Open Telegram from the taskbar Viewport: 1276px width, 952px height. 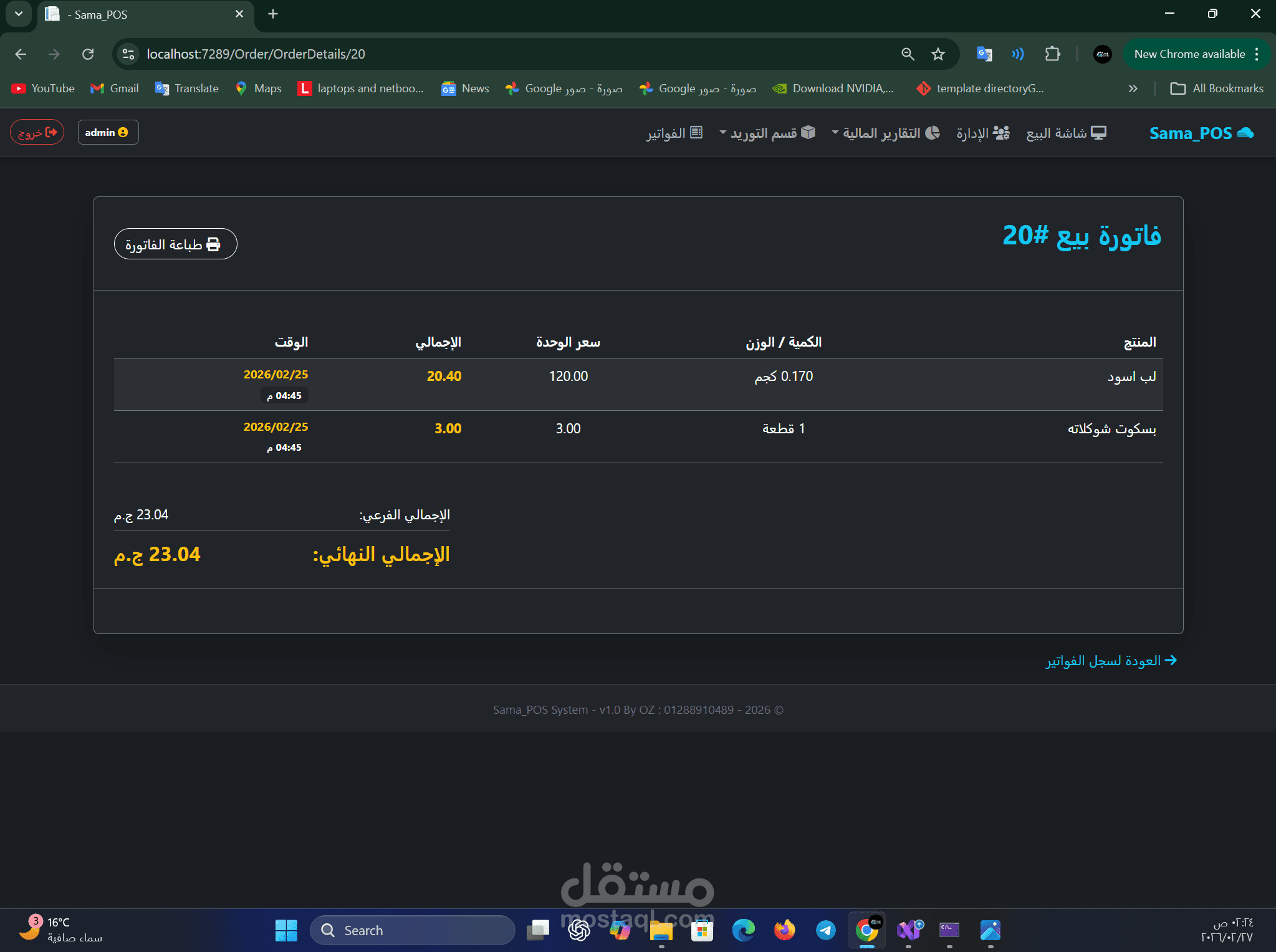825,930
